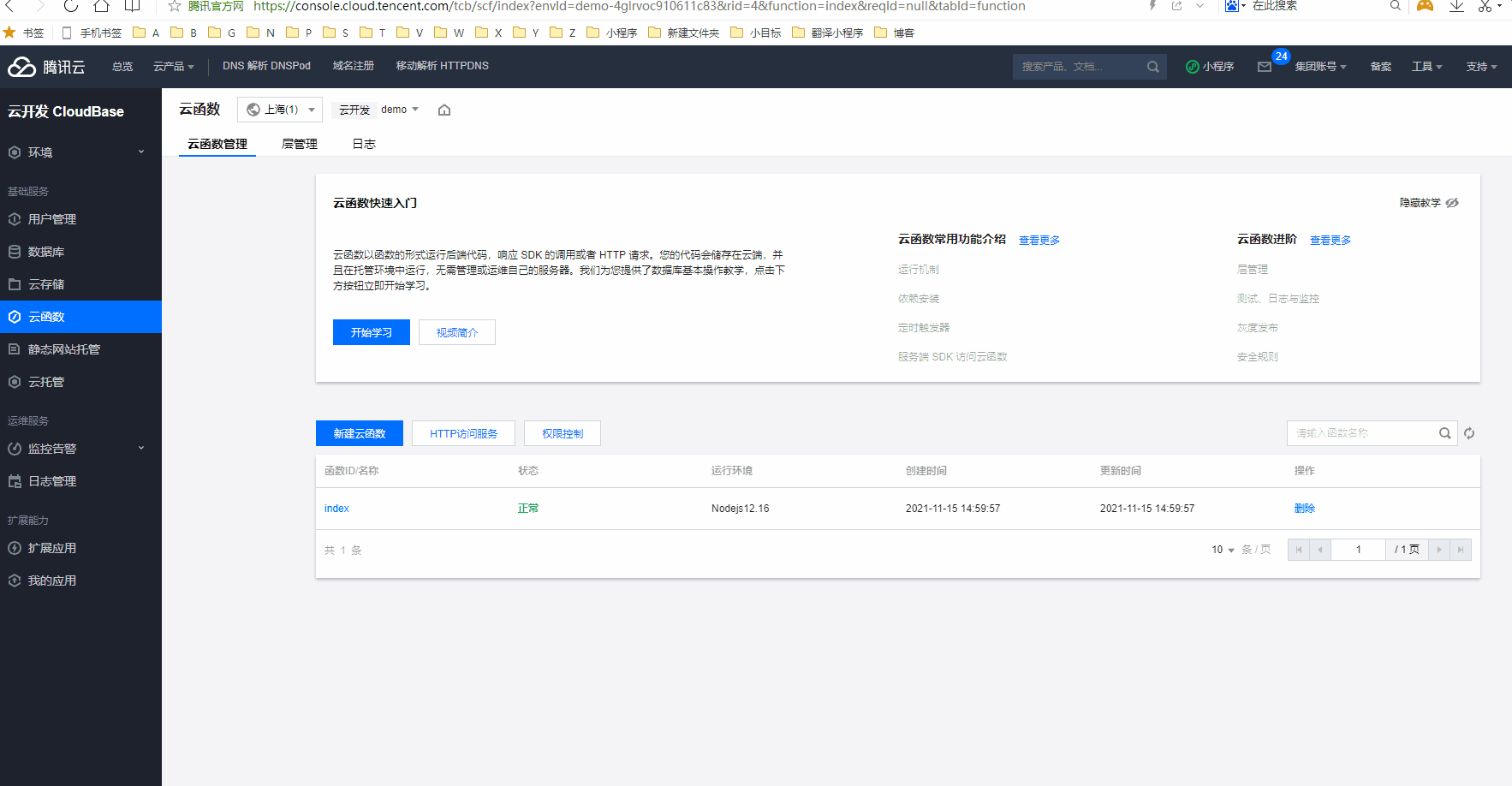This screenshot has width=1512, height=786.
Task: Open the 翻译小程序 bookmark folder
Action: 828,33
